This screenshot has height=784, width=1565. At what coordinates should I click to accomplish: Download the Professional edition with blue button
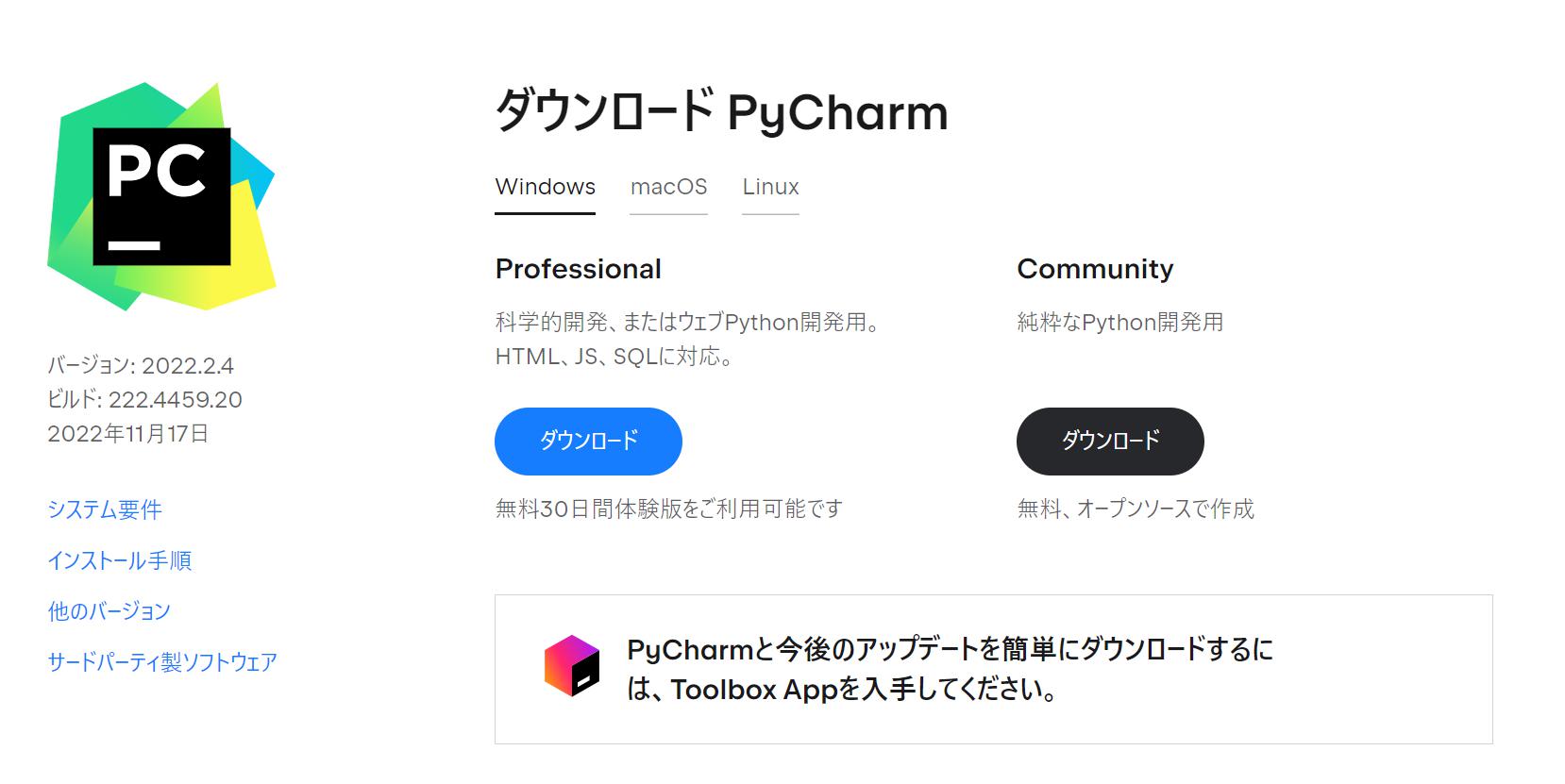[588, 442]
